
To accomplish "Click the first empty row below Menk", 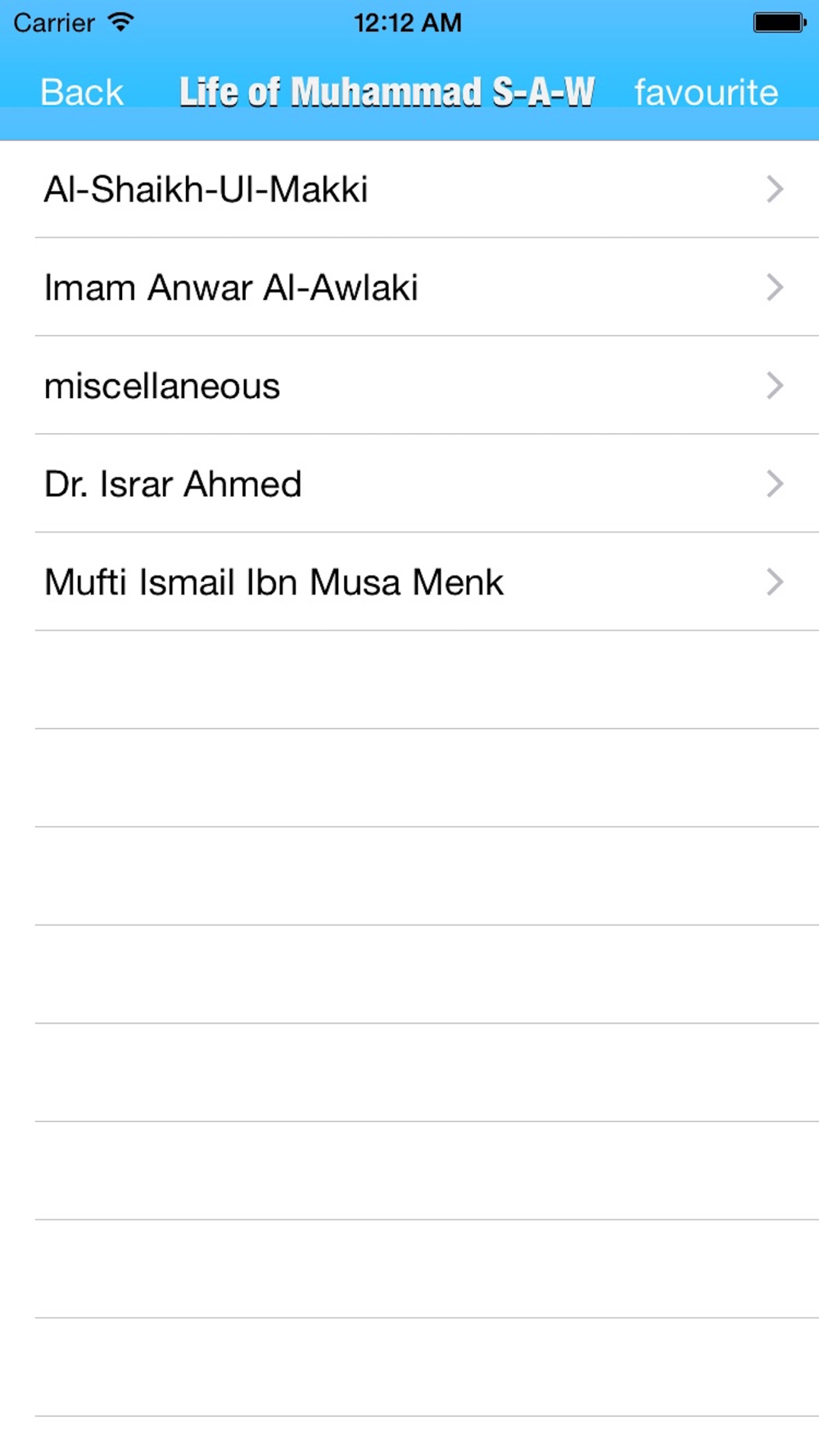I will [x=409, y=680].
